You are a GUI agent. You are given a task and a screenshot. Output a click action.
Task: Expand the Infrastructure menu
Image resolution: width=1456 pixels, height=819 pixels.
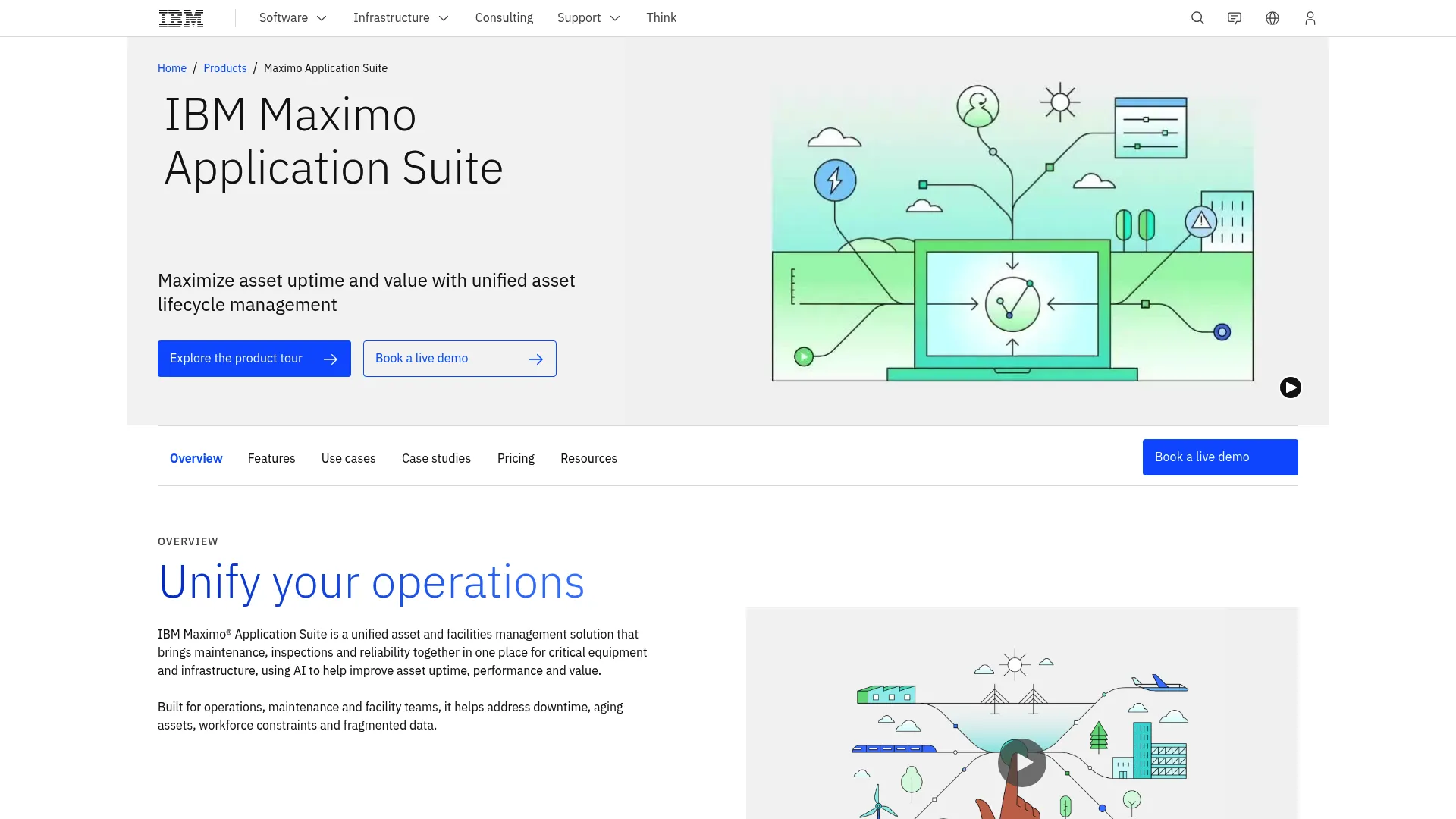point(400,18)
